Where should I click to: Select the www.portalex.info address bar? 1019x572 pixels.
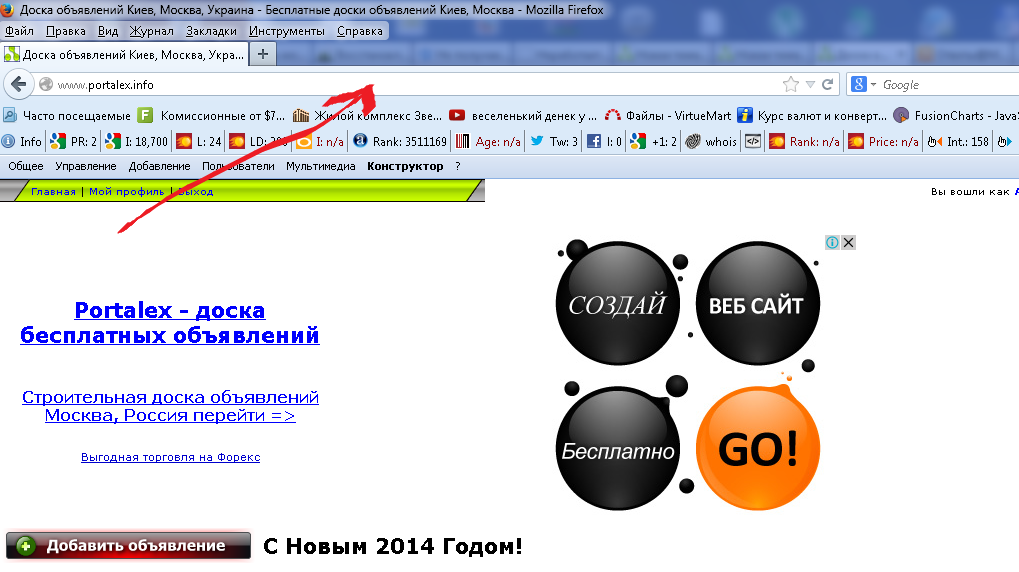coord(416,84)
